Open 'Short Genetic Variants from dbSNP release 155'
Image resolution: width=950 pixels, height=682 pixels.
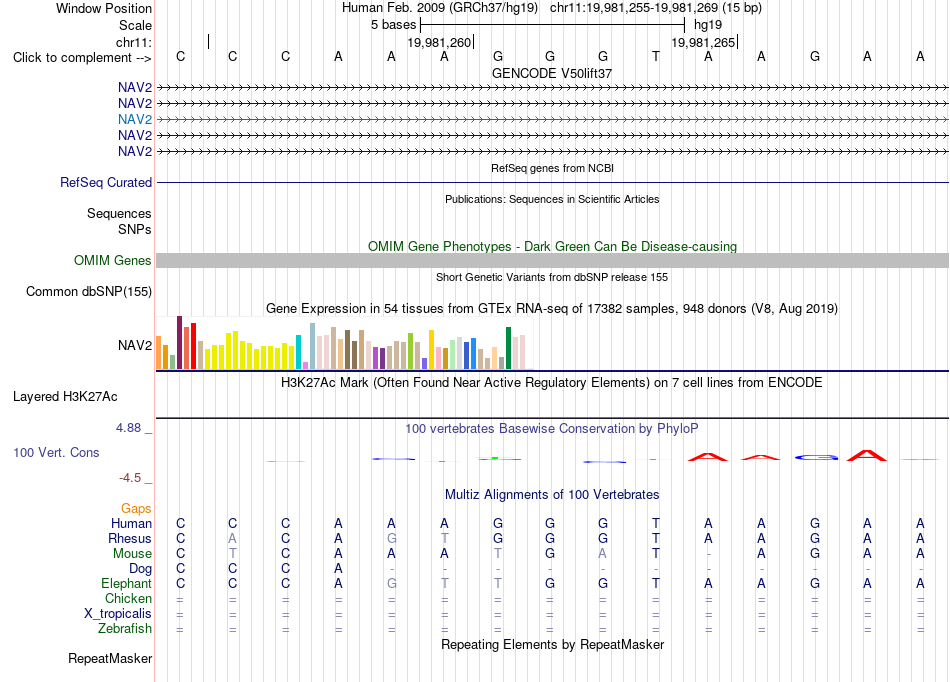point(552,277)
